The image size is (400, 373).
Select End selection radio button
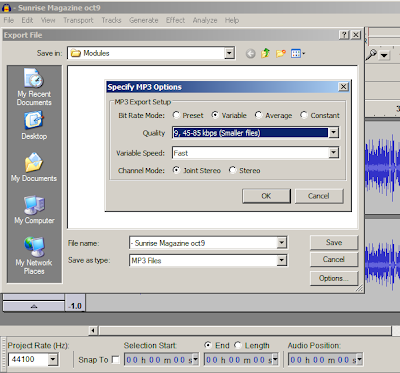coord(208,345)
